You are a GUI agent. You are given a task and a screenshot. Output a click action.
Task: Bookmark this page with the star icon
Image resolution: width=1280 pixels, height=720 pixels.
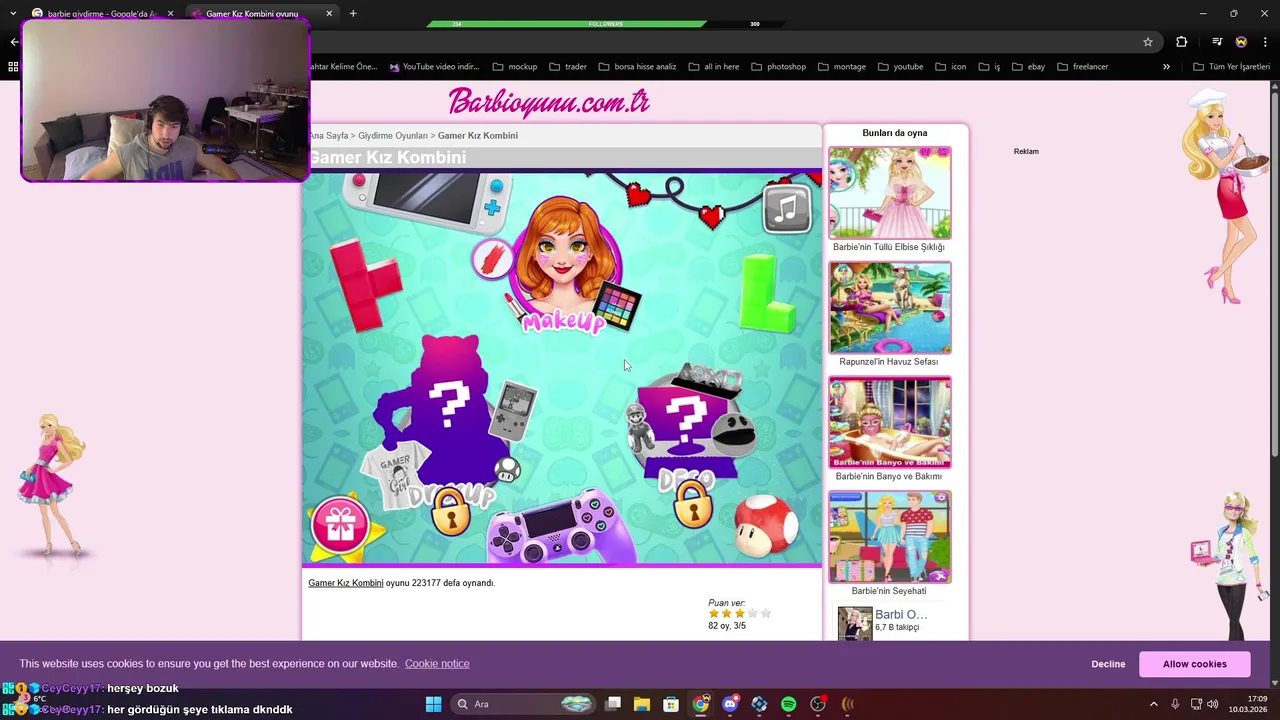1148,42
